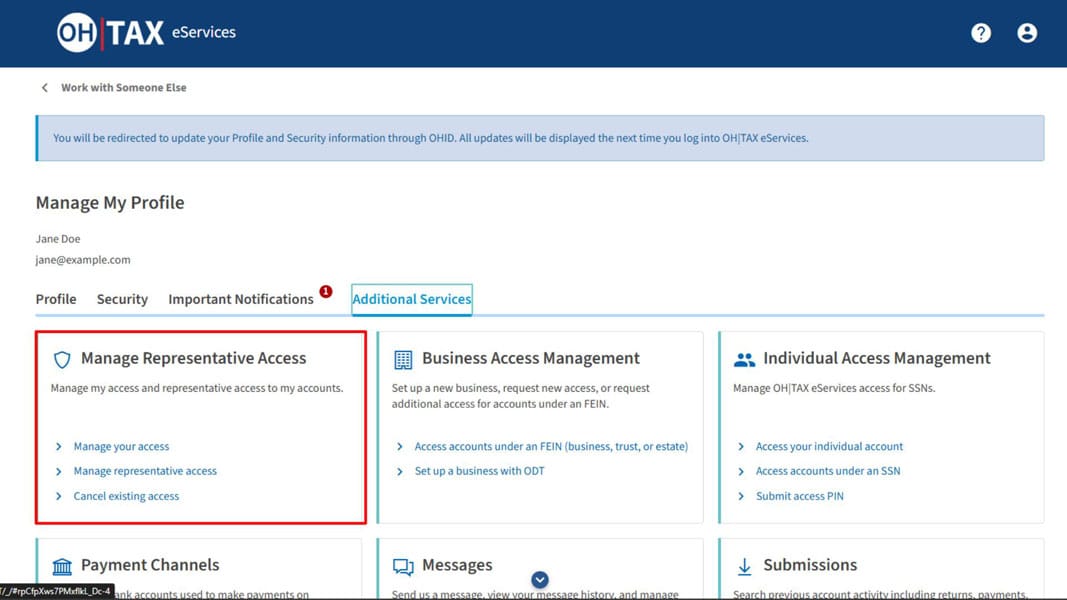Select the Additional Services tab
Image resolution: width=1067 pixels, height=600 pixels.
pos(412,299)
